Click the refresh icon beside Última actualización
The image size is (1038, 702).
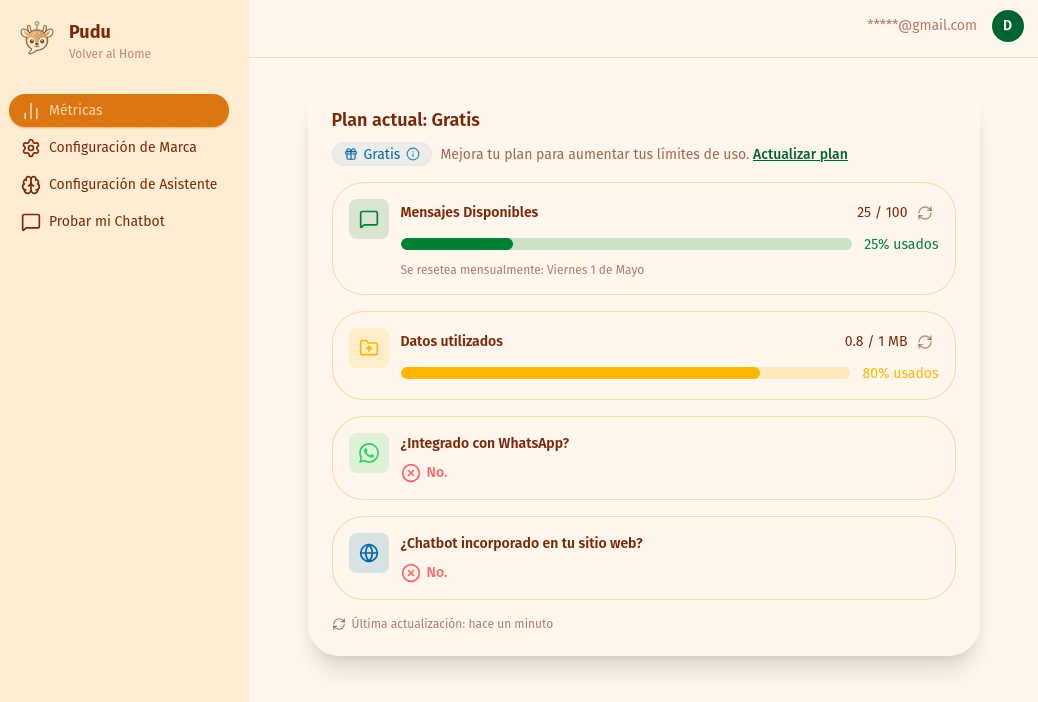[x=339, y=624]
